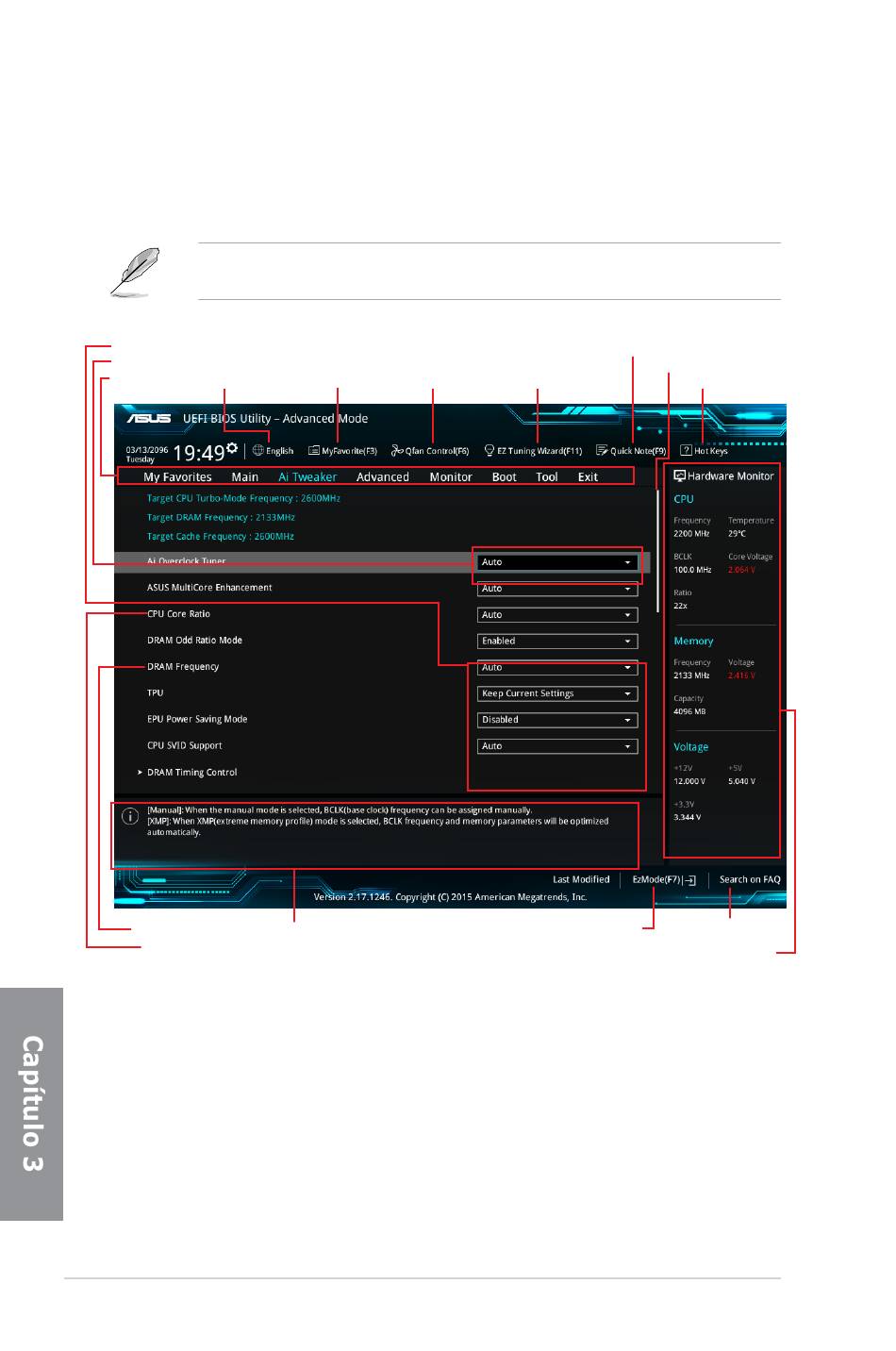Open the DRAM Frequency dropdown
Screen dimensions: 896x1351
click(x=557, y=668)
